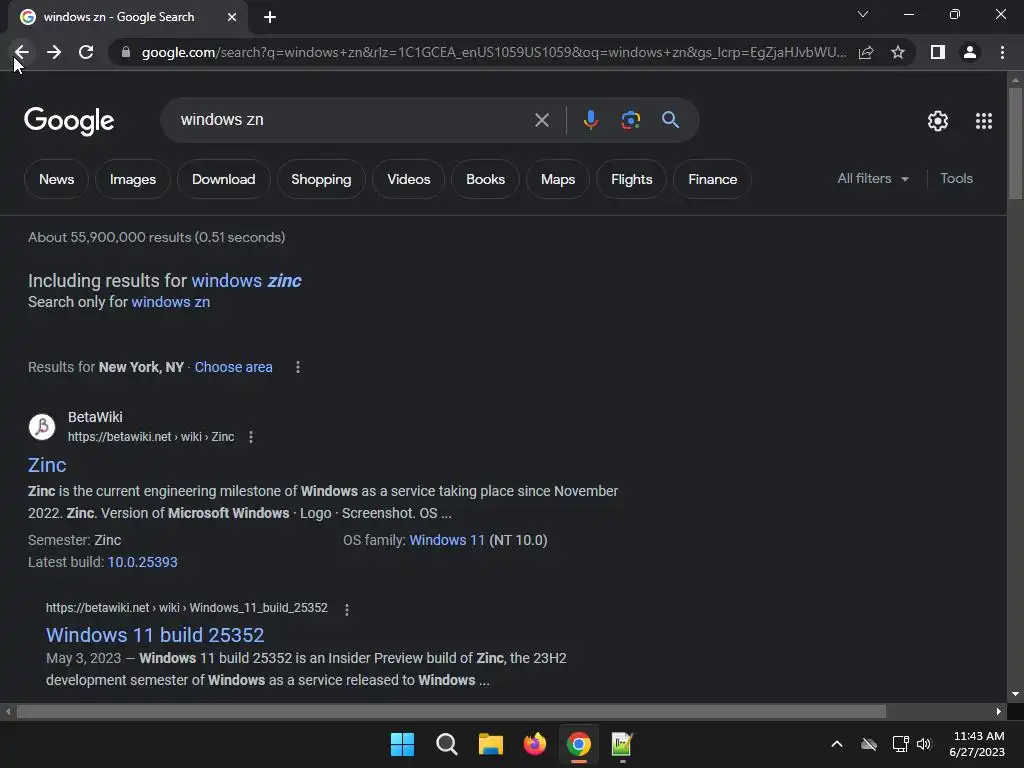Open options next to Choose area
The width and height of the screenshot is (1024, 768).
298,367
